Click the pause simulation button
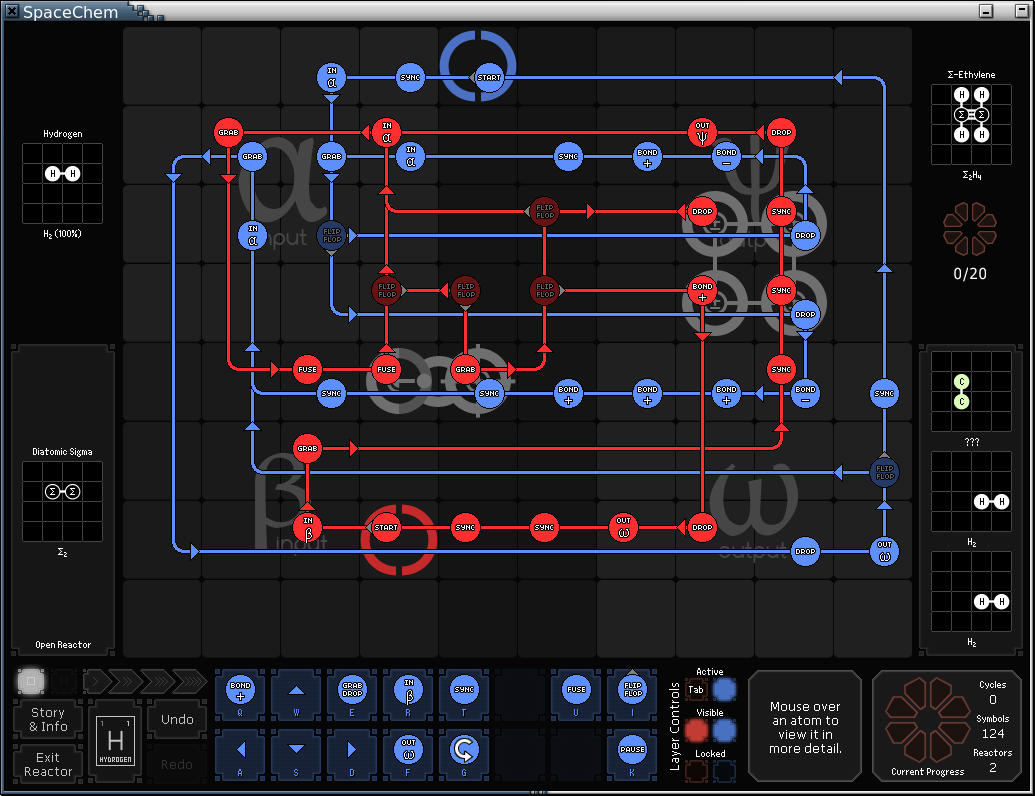 (64, 680)
